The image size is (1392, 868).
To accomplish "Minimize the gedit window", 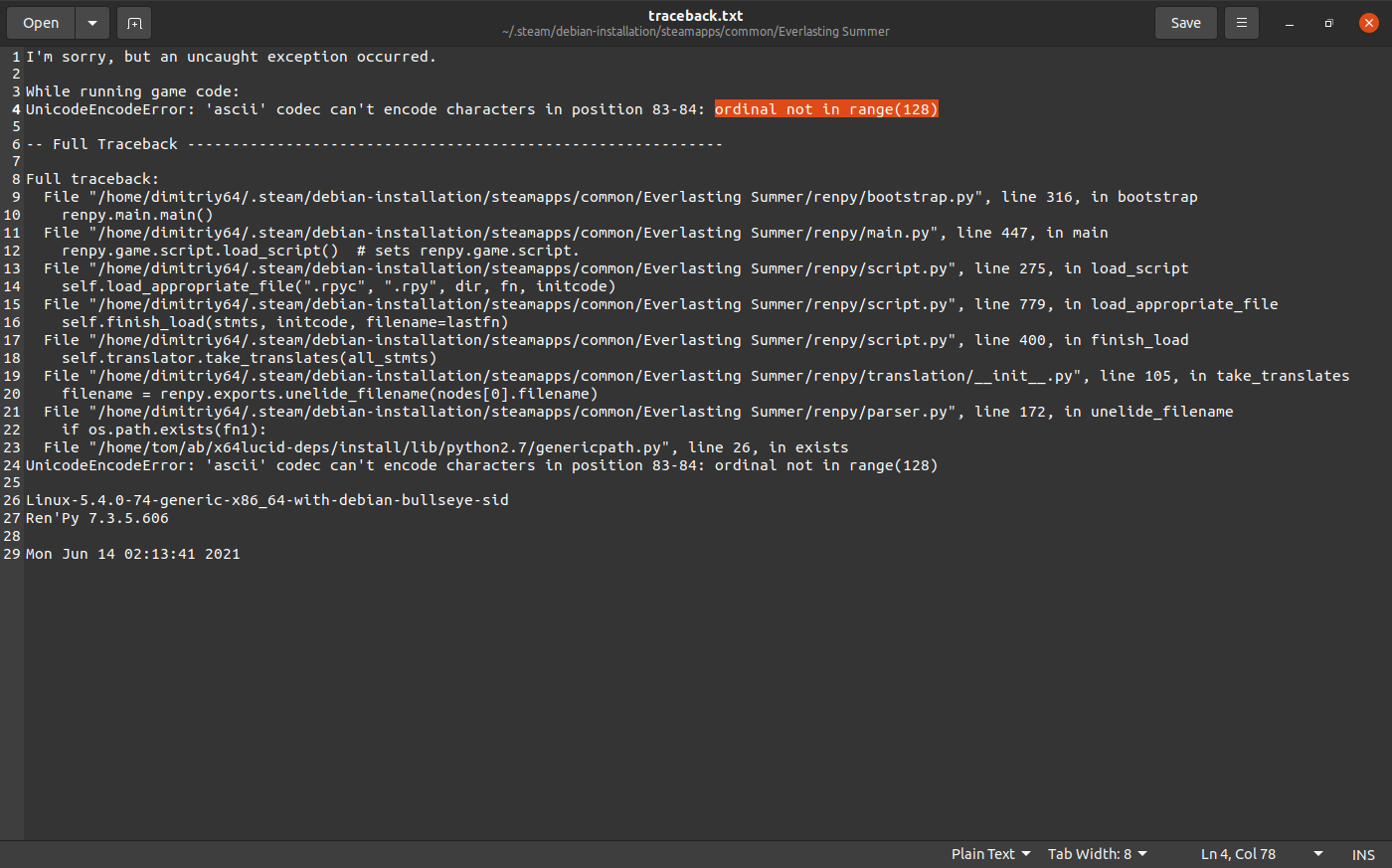I will tap(1290, 23).
